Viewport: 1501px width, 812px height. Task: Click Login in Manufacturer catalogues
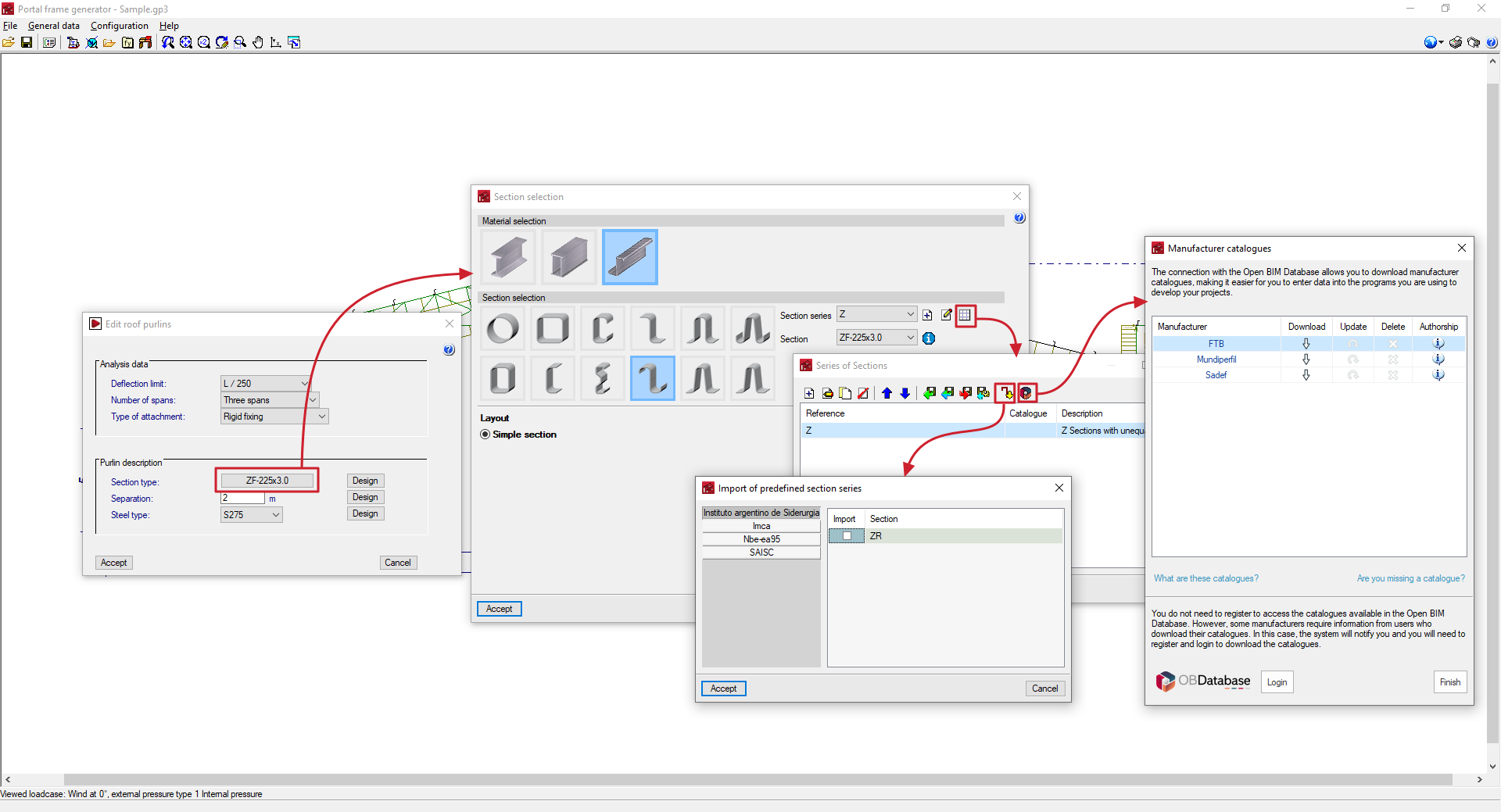coord(1277,682)
